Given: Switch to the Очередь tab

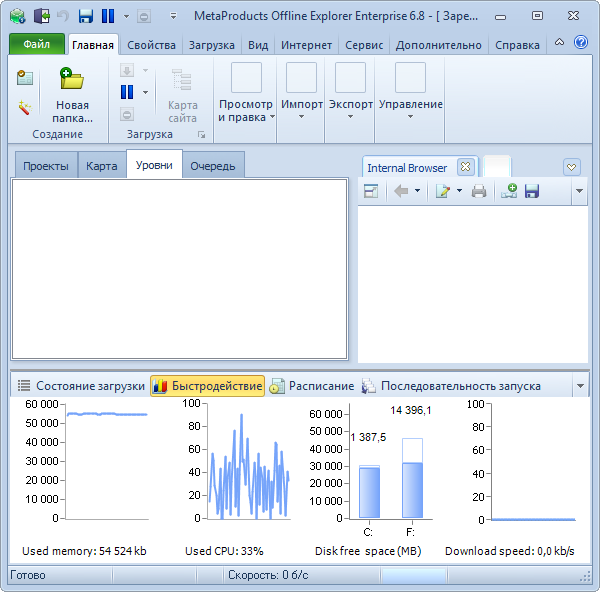Looking at the screenshot, I should point(213,166).
